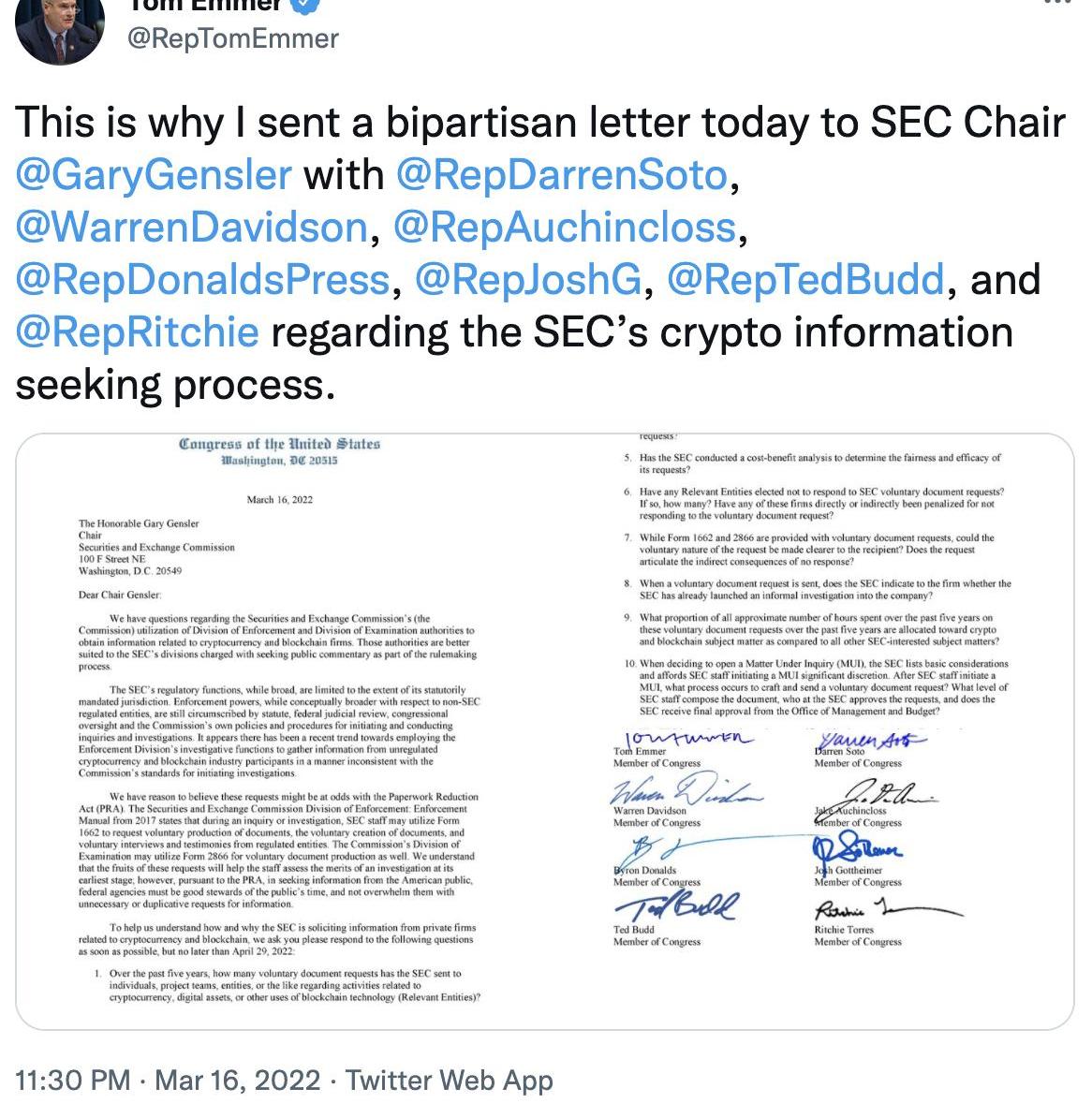Open the @RepDonaldsPress mention

tap(202, 280)
